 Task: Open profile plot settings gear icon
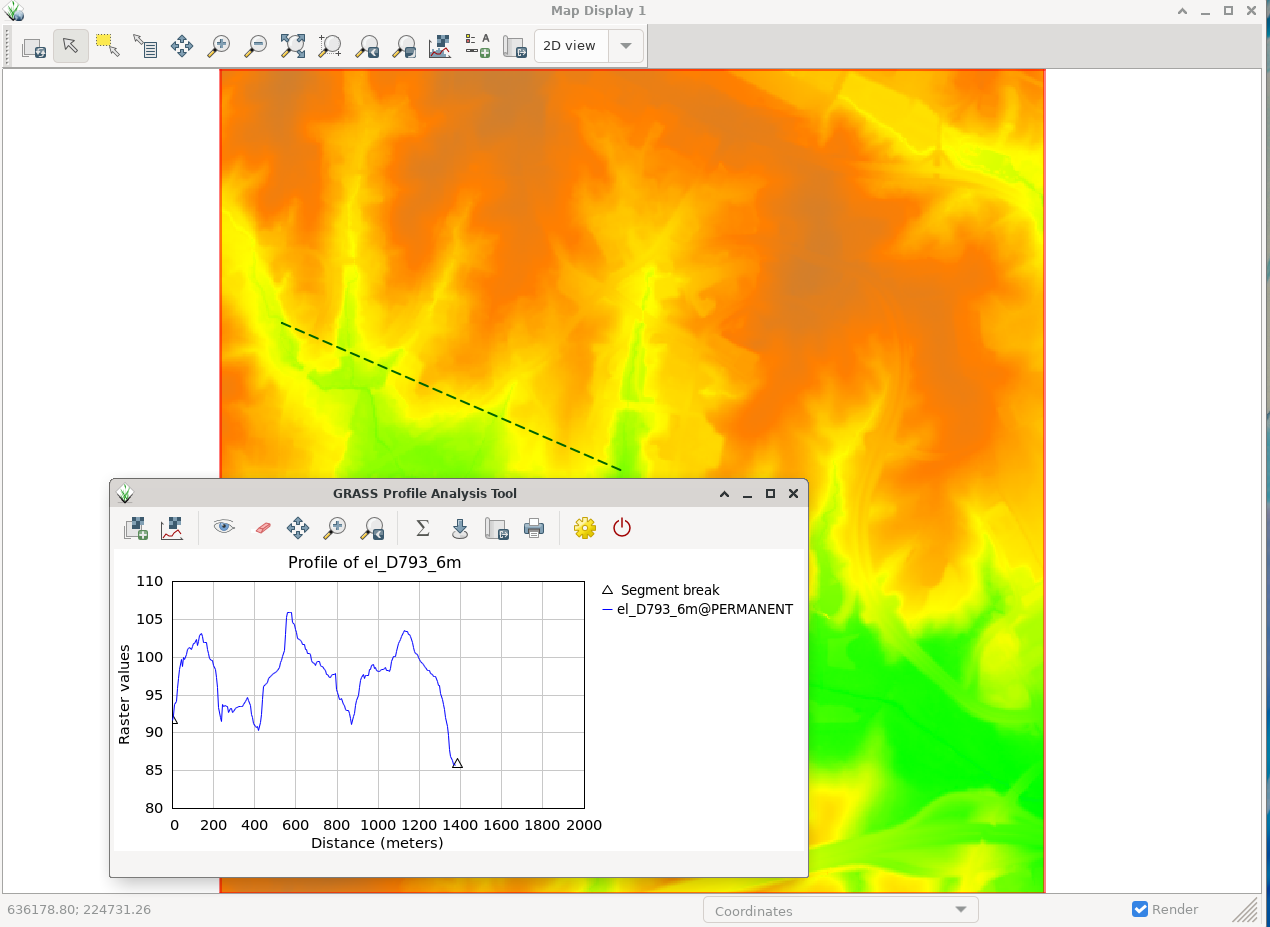point(585,528)
